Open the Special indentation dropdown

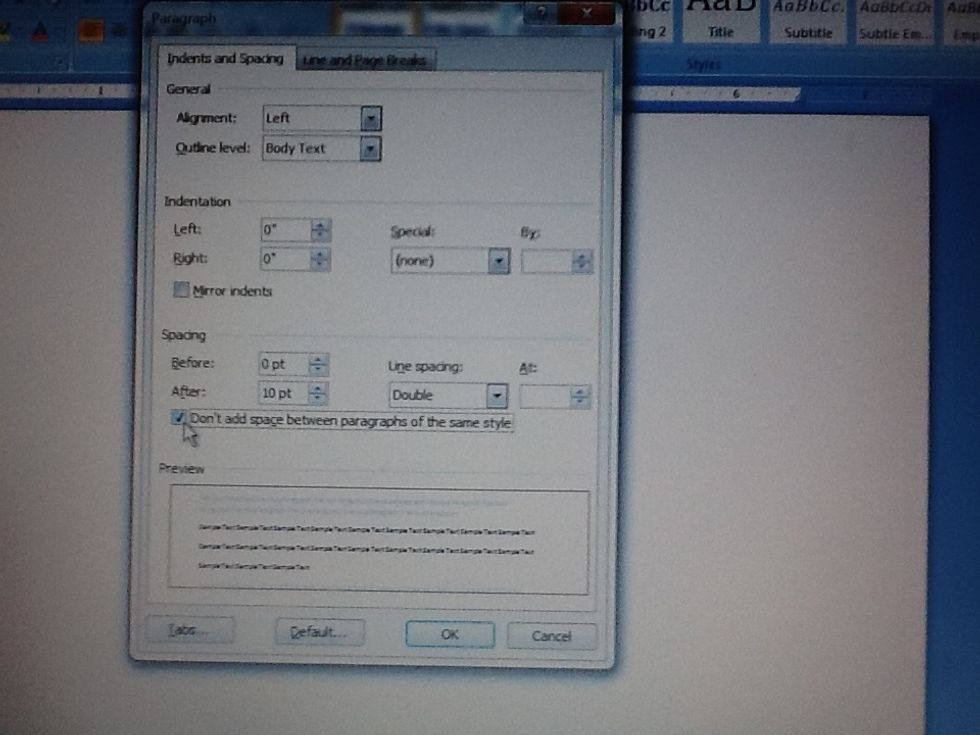tap(498, 260)
